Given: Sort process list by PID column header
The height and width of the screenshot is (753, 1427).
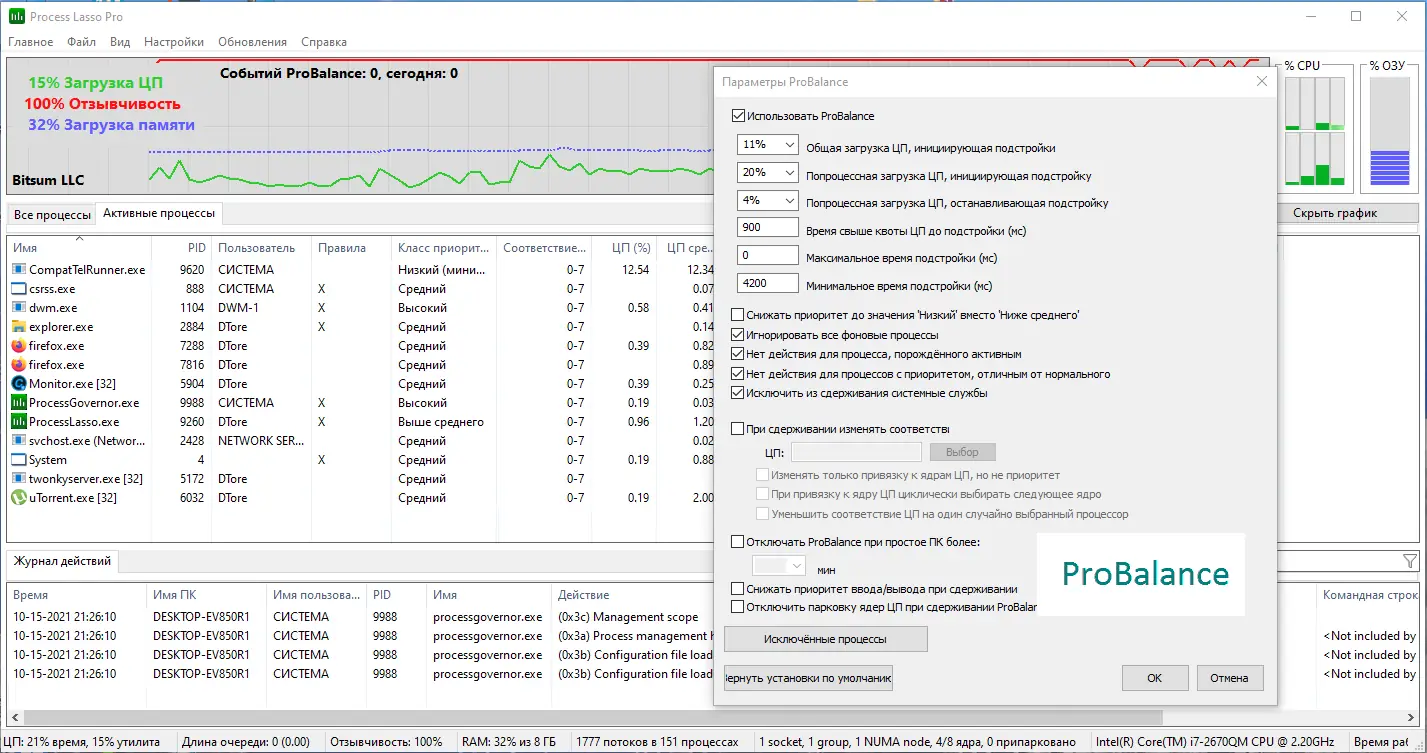Looking at the screenshot, I should [181, 248].
